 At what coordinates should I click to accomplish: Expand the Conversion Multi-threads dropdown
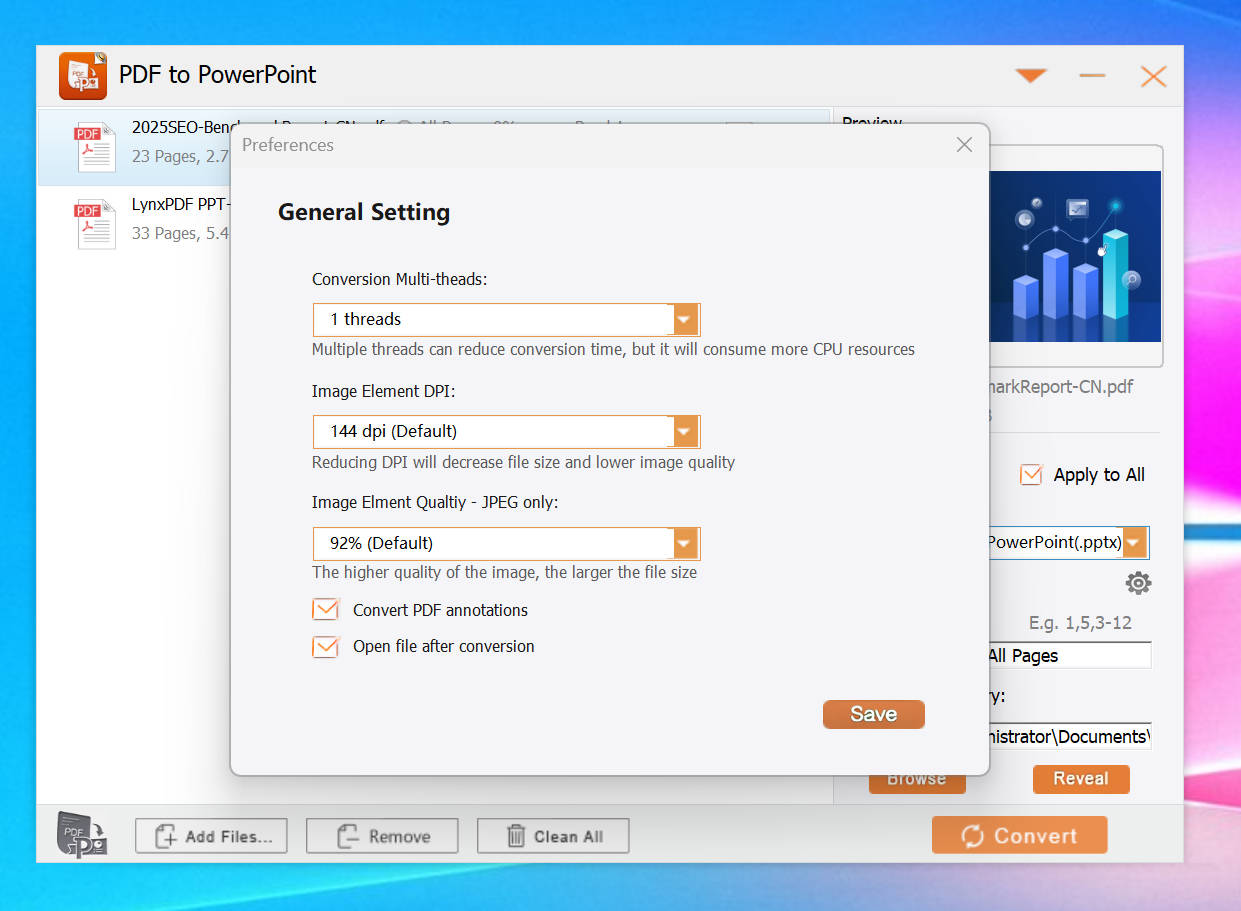click(x=684, y=320)
